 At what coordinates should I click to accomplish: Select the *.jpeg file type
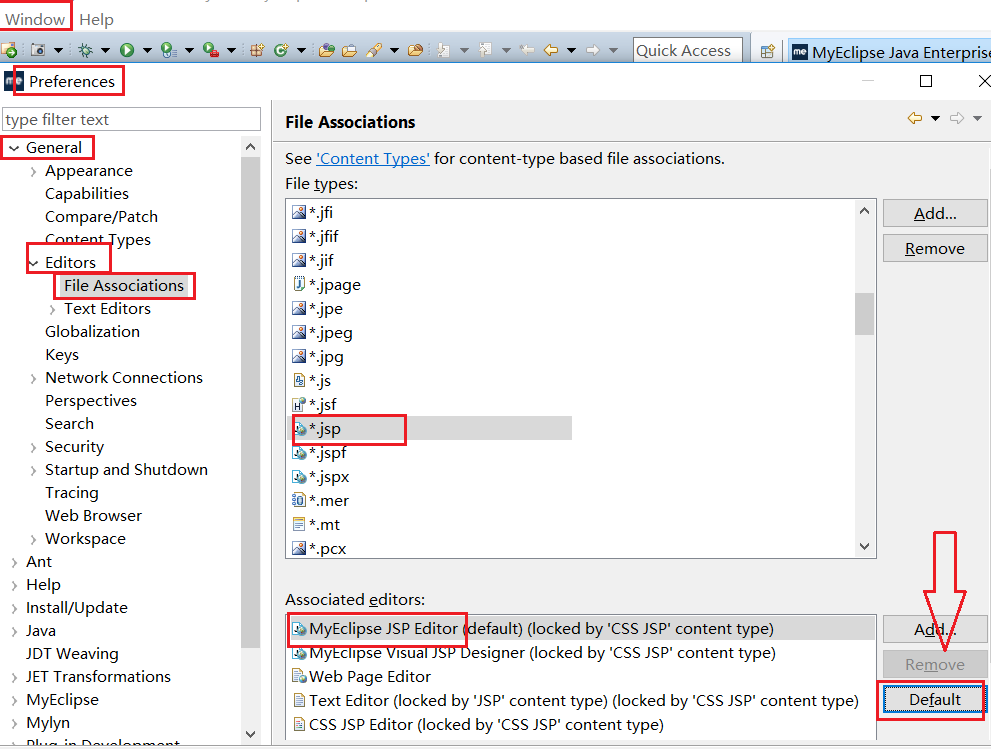[322, 332]
